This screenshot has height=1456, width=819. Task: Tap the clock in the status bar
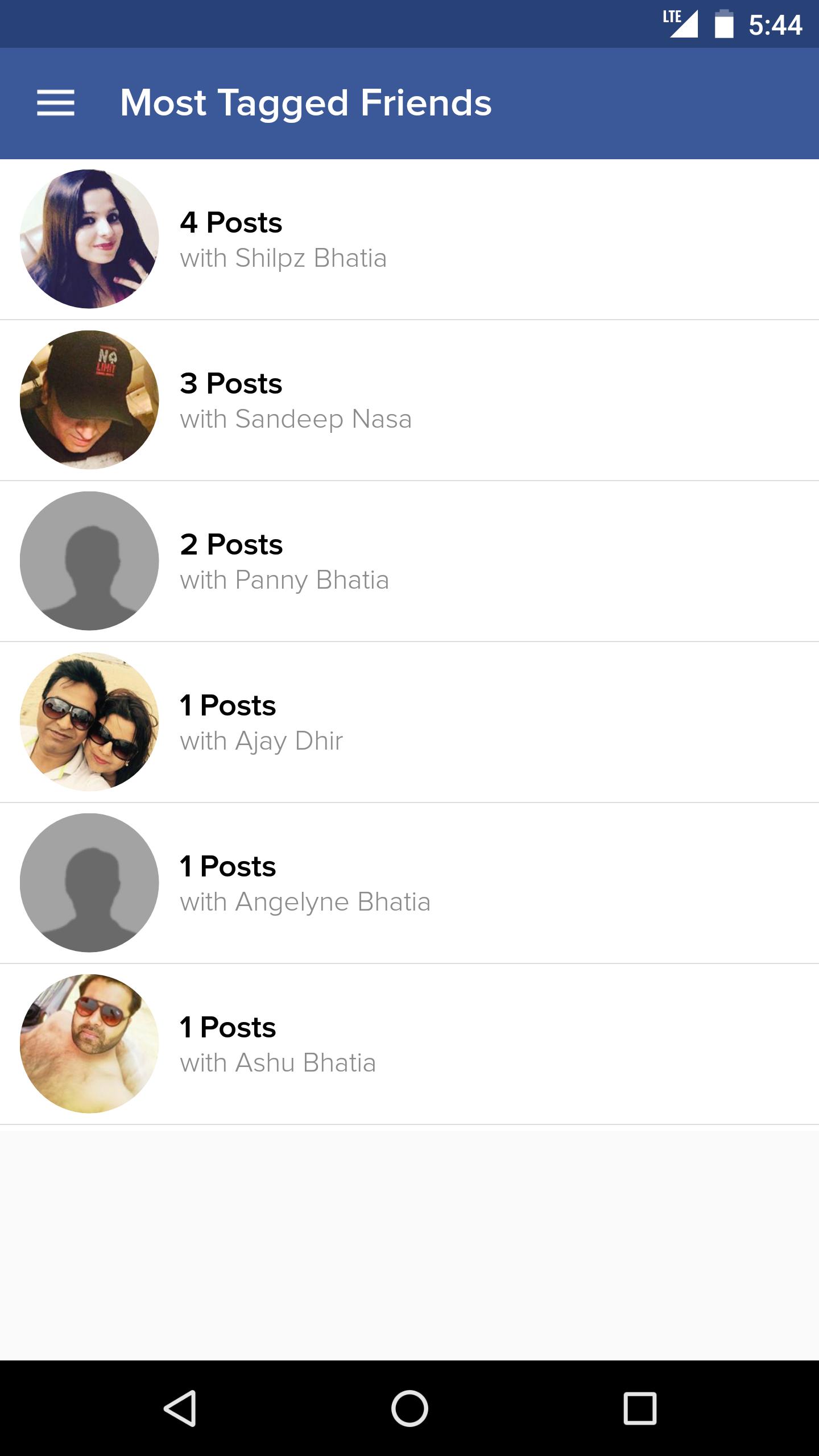click(775, 25)
